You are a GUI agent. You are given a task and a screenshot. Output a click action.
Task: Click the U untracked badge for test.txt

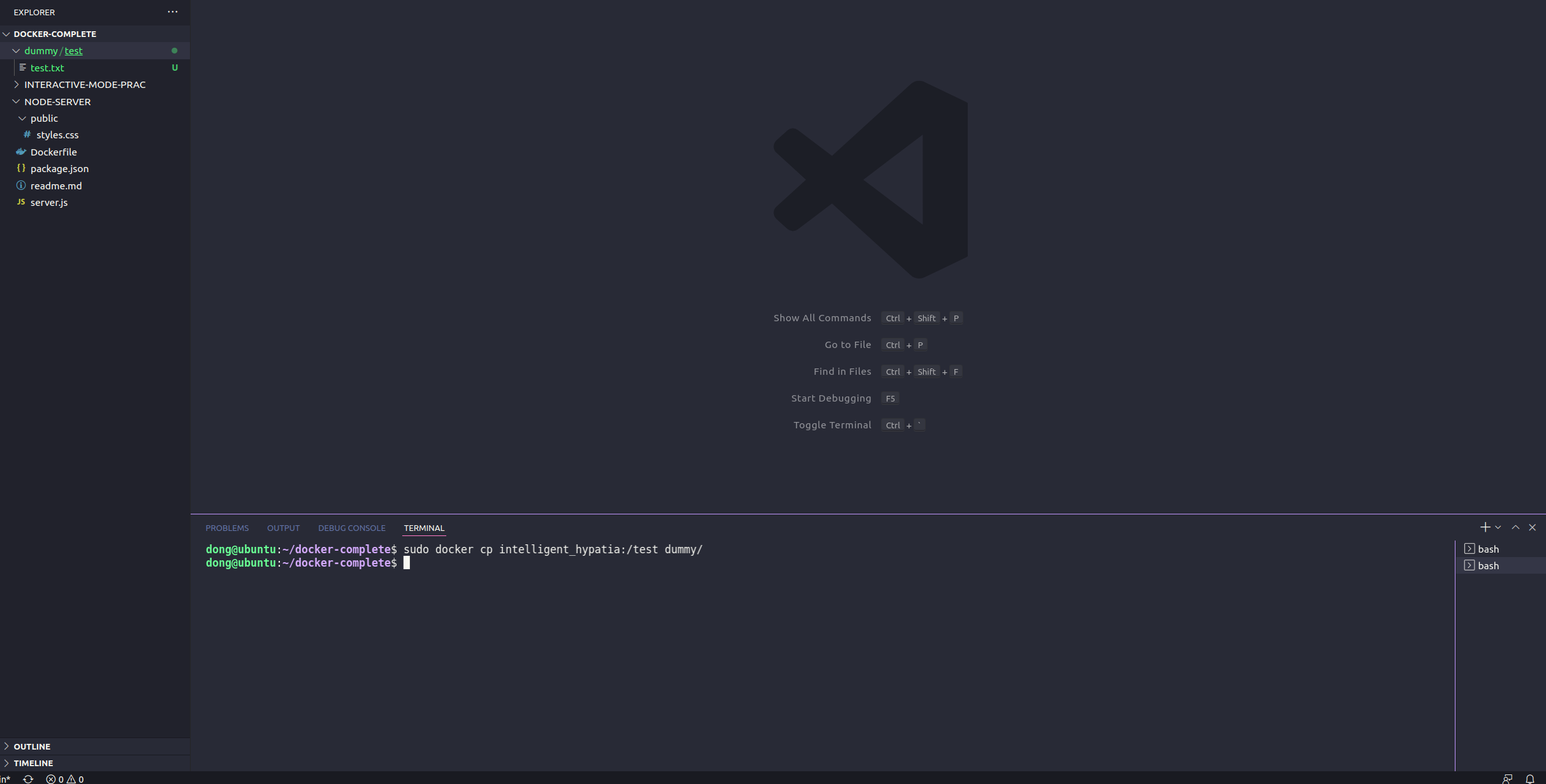175,68
